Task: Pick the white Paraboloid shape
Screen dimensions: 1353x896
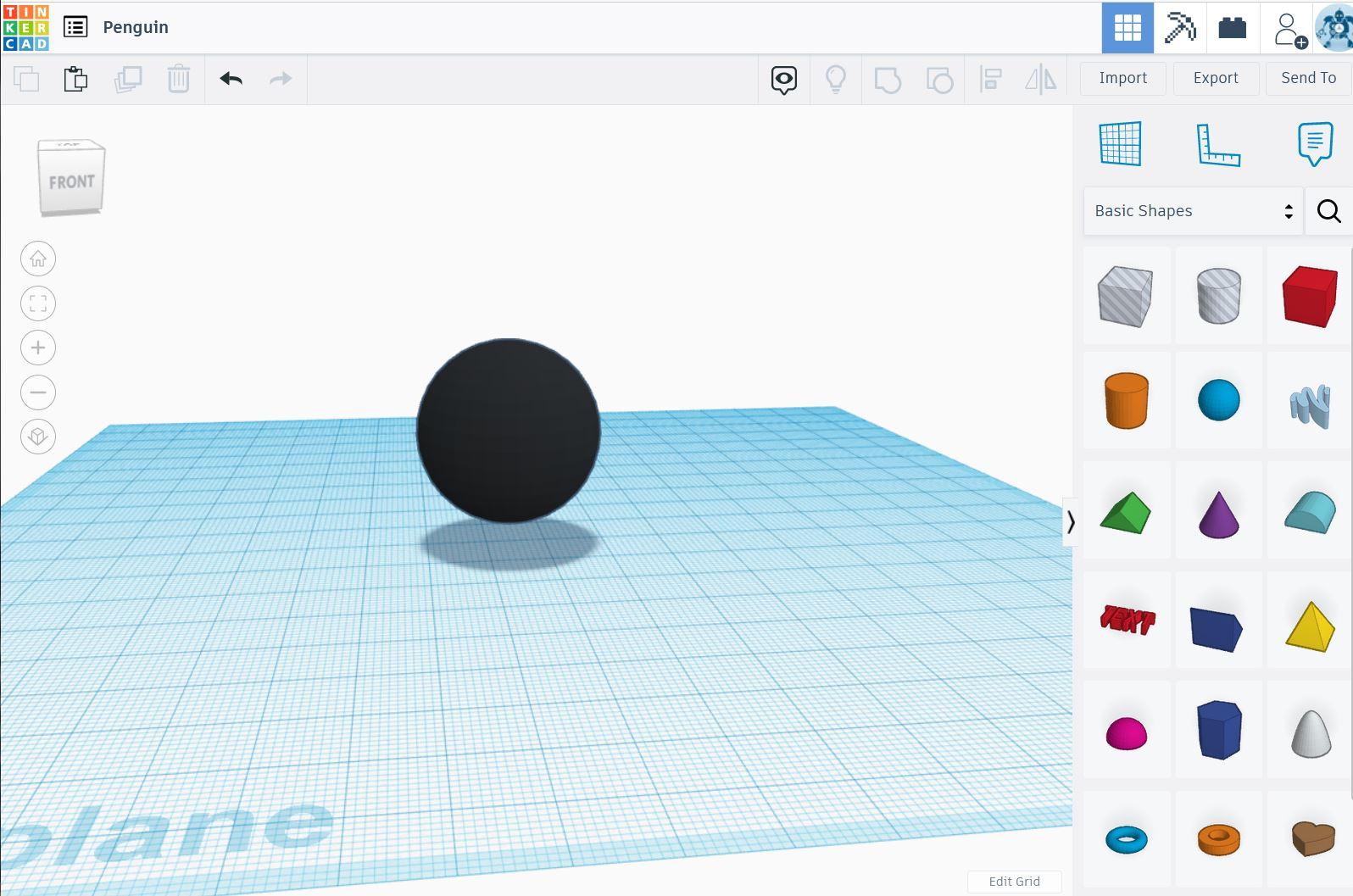Action: pyautogui.click(x=1310, y=729)
